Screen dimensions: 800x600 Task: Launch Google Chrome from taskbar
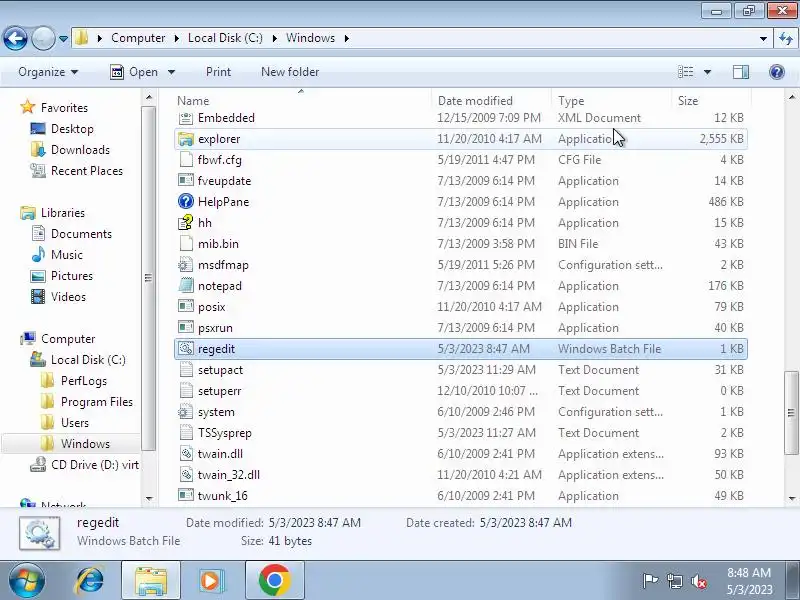(x=274, y=581)
